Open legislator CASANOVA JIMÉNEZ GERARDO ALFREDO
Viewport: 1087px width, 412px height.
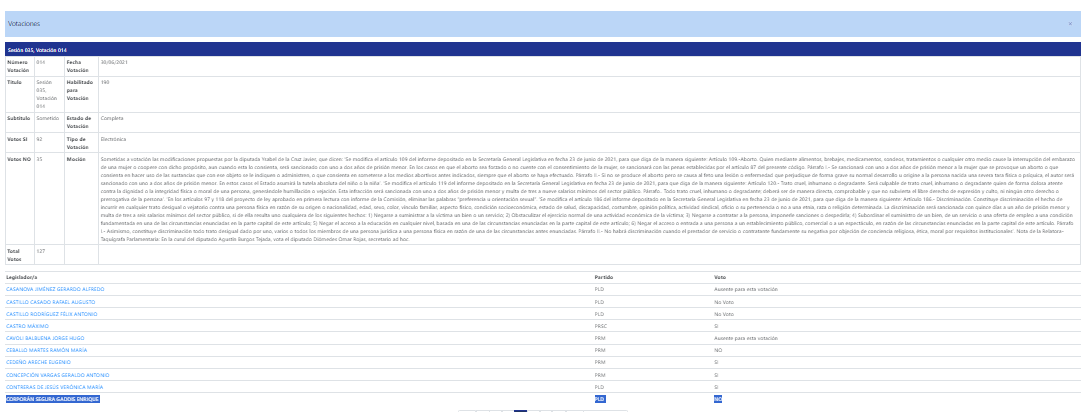55,289
